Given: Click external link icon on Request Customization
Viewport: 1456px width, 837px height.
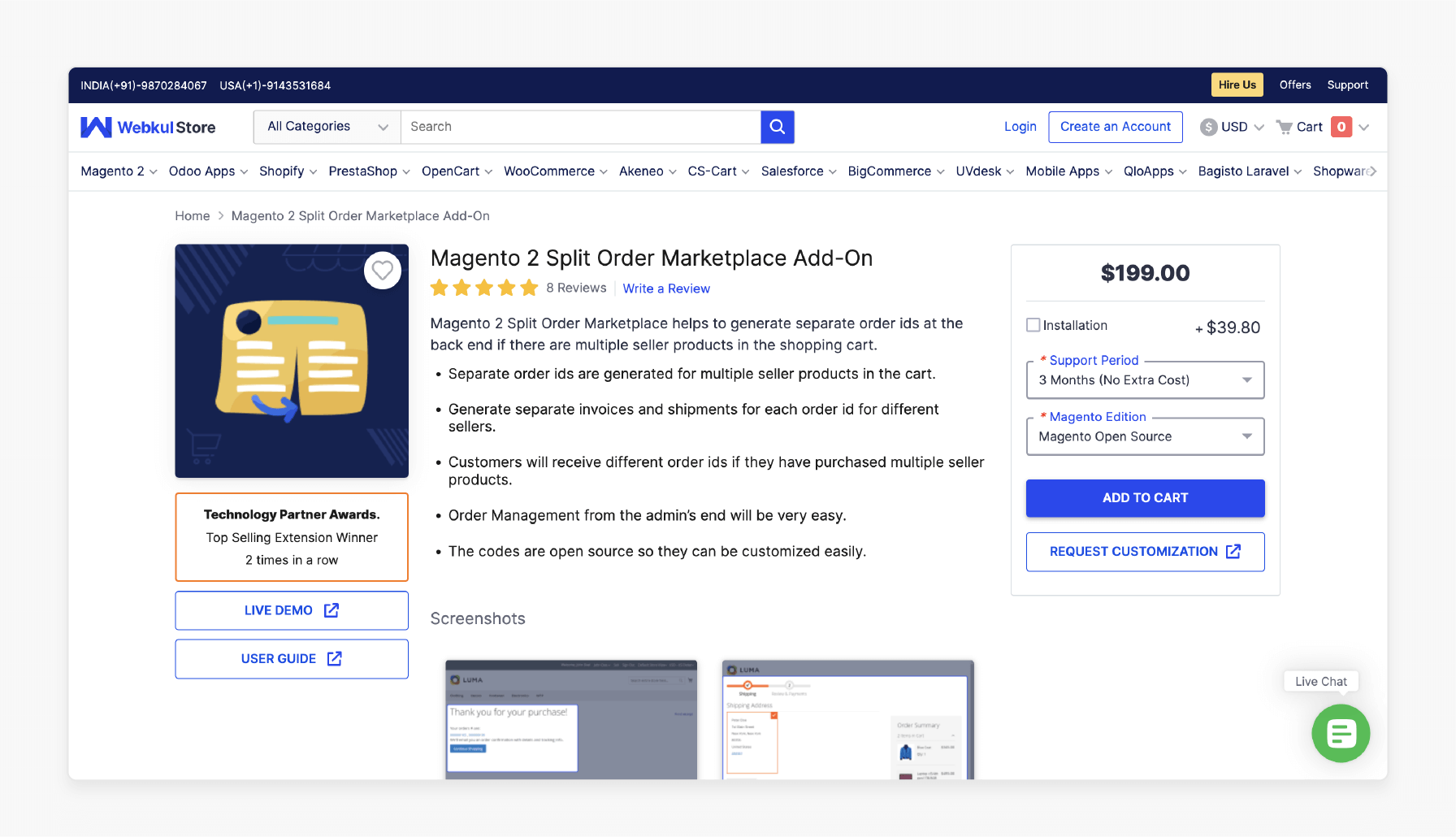Looking at the screenshot, I should pos(1233,551).
